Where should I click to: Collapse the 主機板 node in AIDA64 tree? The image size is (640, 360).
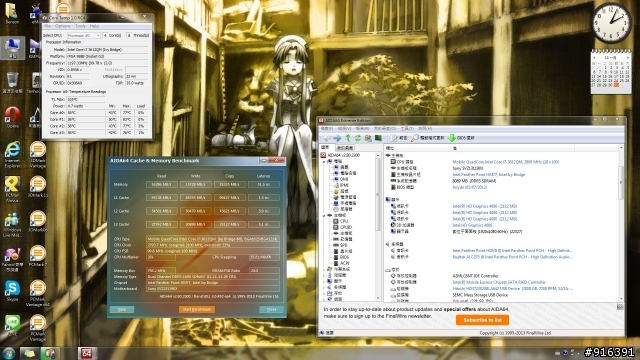[x=325, y=215]
